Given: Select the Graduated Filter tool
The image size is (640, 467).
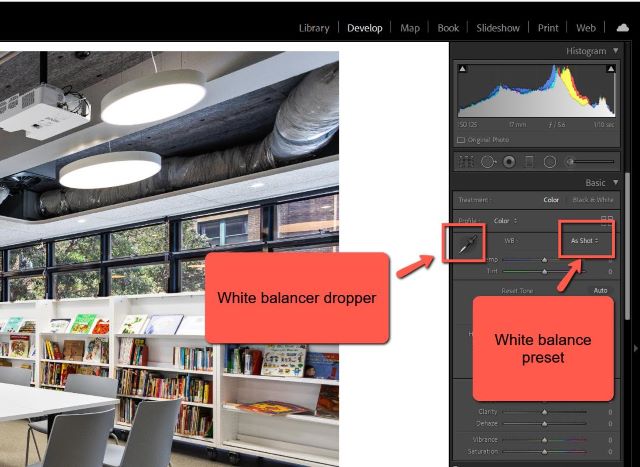Looking at the screenshot, I should pos(529,161).
